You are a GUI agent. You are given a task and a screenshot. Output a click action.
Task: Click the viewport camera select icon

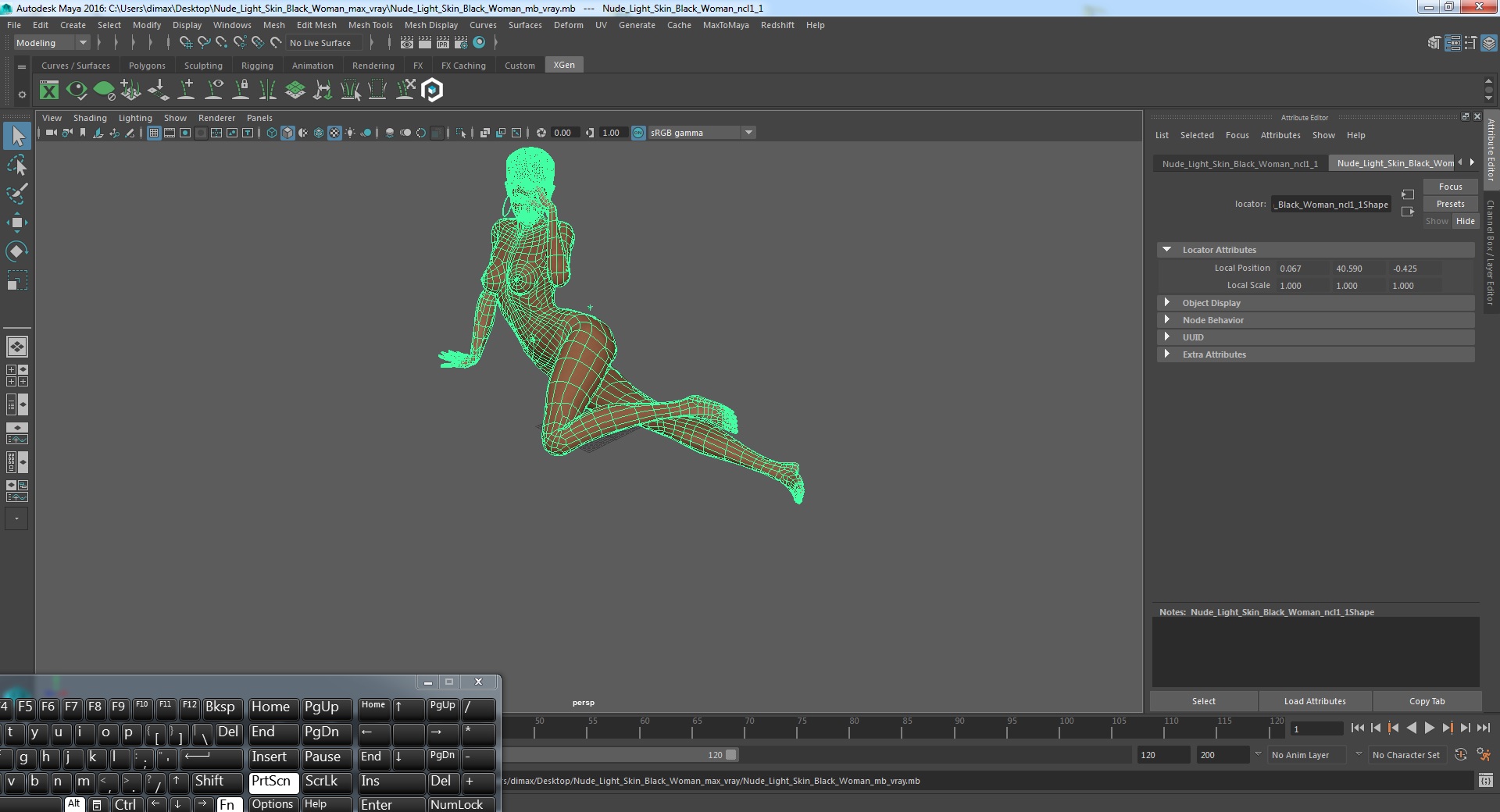[x=51, y=133]
